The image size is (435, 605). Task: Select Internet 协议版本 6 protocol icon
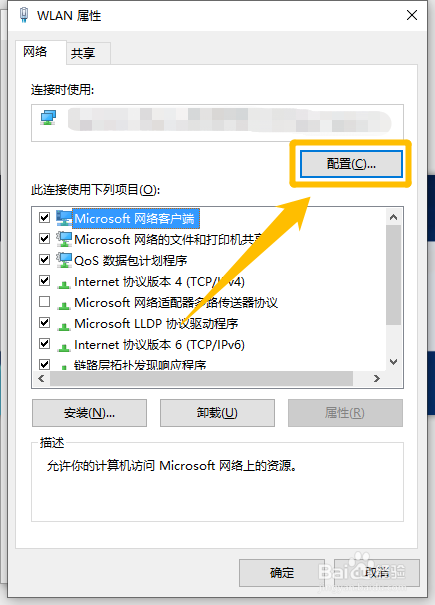[x=64, y=346]
